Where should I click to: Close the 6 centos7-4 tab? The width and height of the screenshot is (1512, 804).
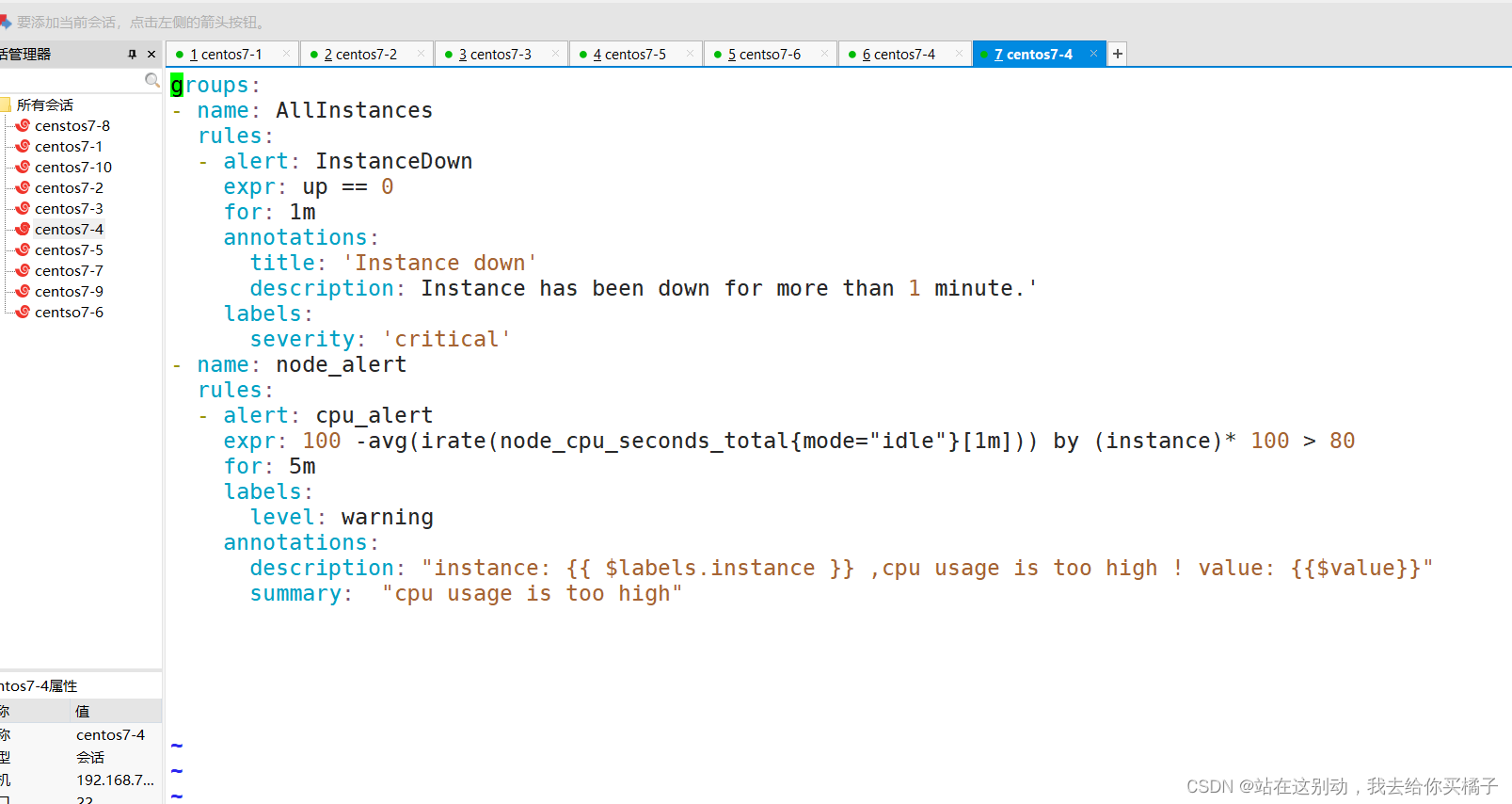tap(959, 54)
